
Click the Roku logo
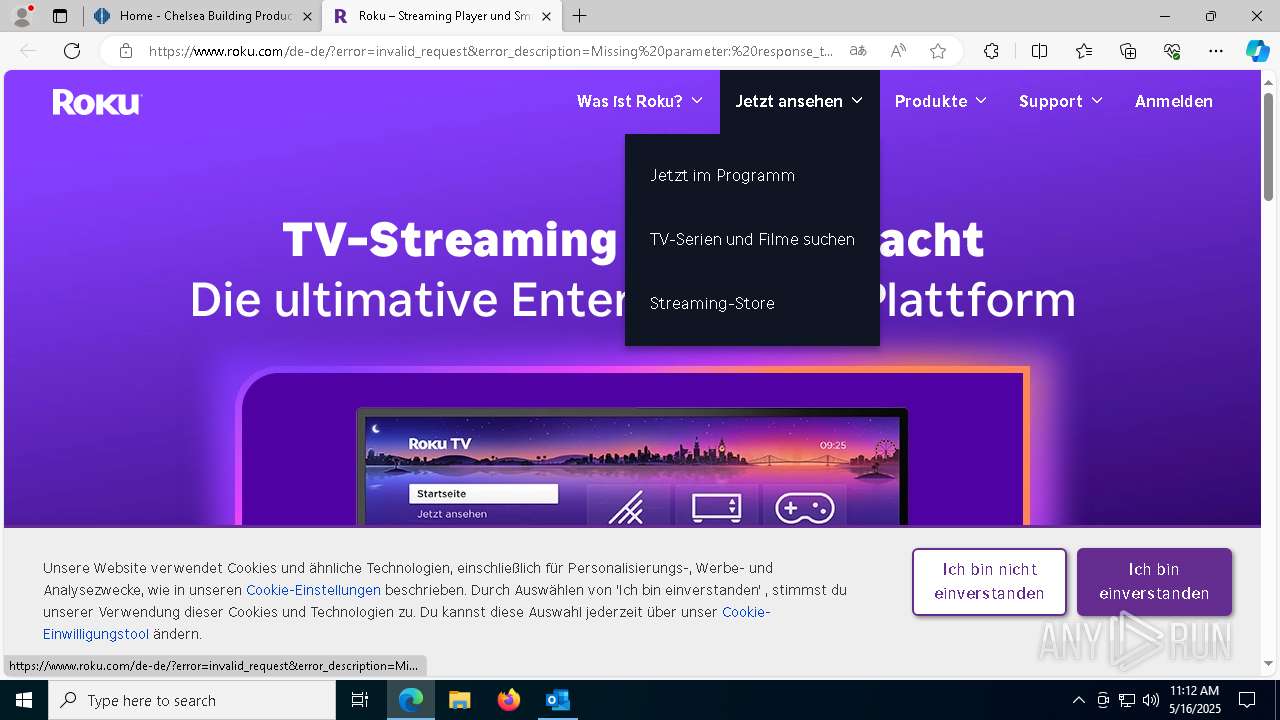pos(97,102)
